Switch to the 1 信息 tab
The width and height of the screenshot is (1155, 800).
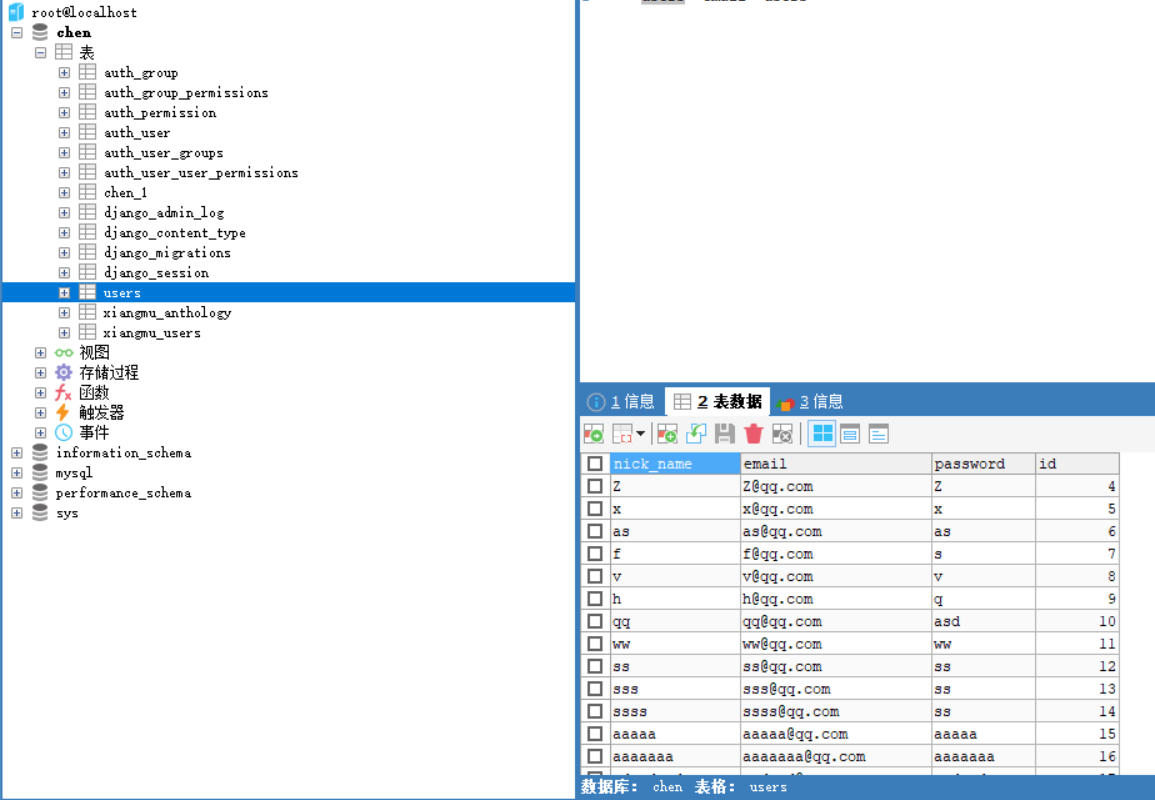(x=622, y=401)
